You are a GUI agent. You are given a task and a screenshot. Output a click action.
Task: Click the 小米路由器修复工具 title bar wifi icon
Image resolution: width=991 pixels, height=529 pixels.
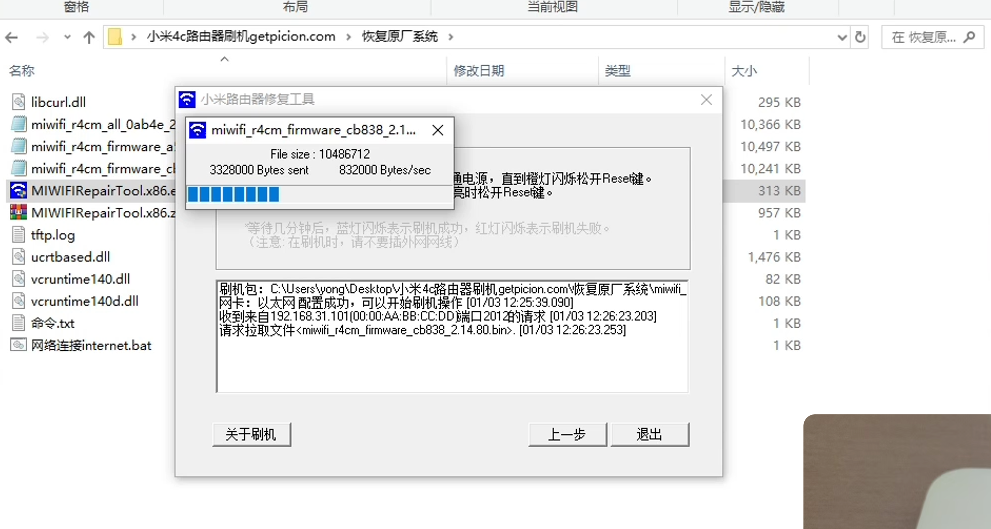[x=187, y=99]
